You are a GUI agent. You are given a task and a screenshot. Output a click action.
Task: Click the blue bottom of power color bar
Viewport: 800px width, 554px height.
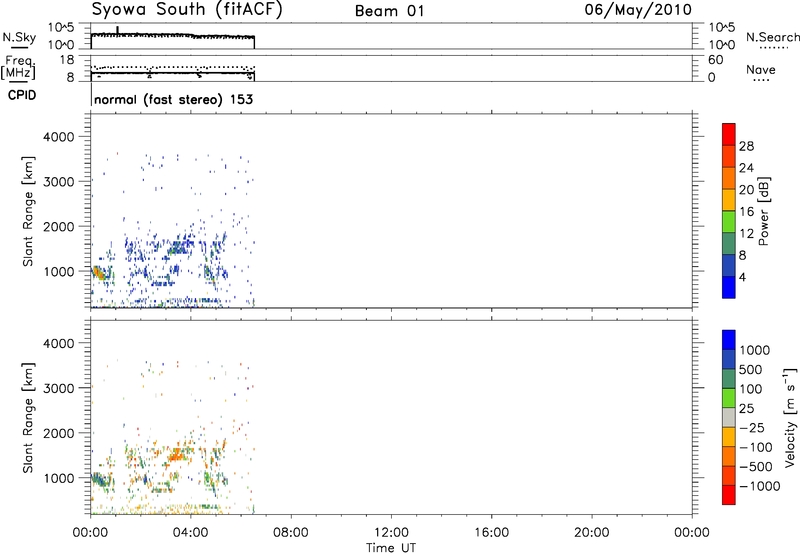coord(729,287)
